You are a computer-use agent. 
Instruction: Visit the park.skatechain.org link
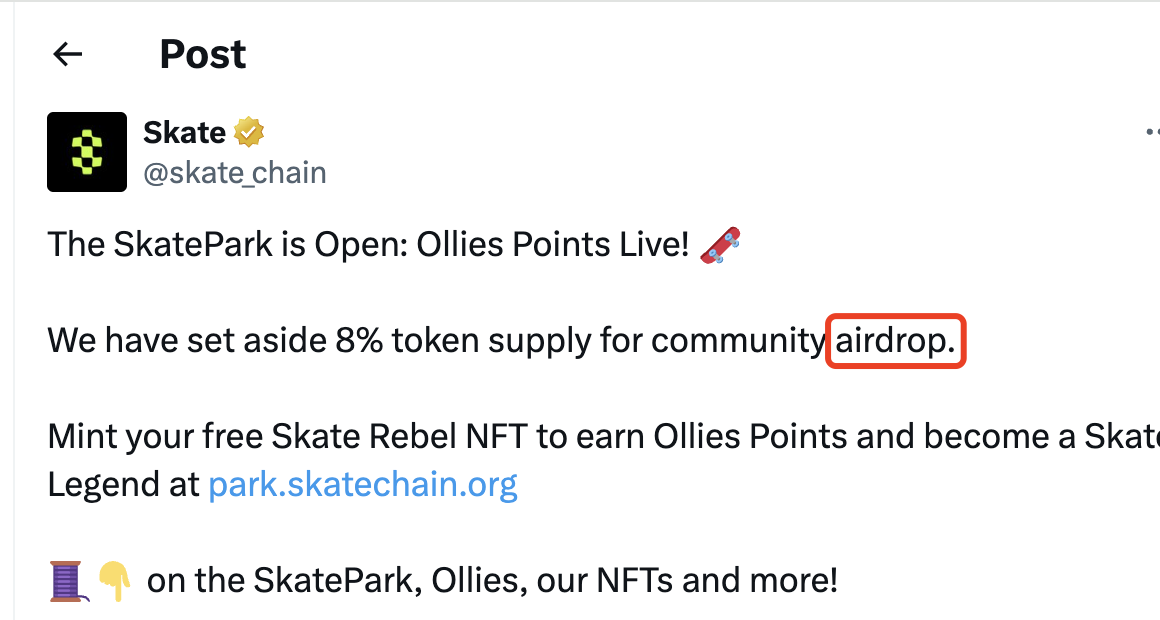(x=362, y=485)
